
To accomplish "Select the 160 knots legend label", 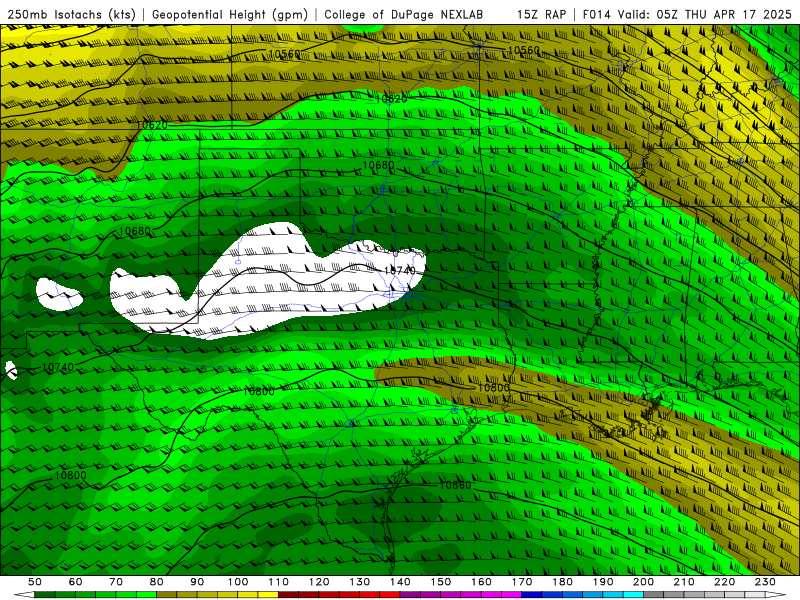I will point(482,582).
